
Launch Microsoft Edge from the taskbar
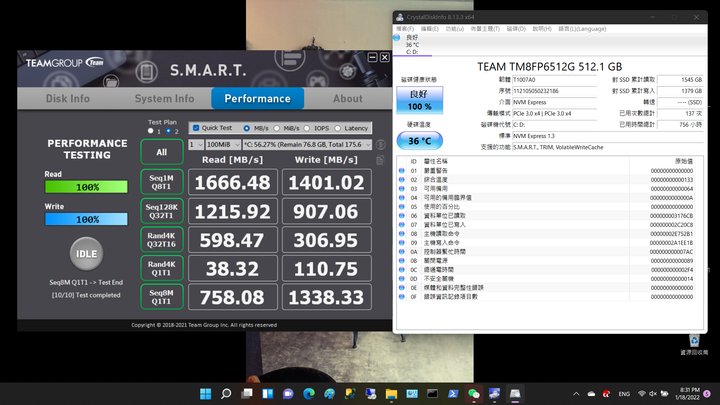[309, 394]
